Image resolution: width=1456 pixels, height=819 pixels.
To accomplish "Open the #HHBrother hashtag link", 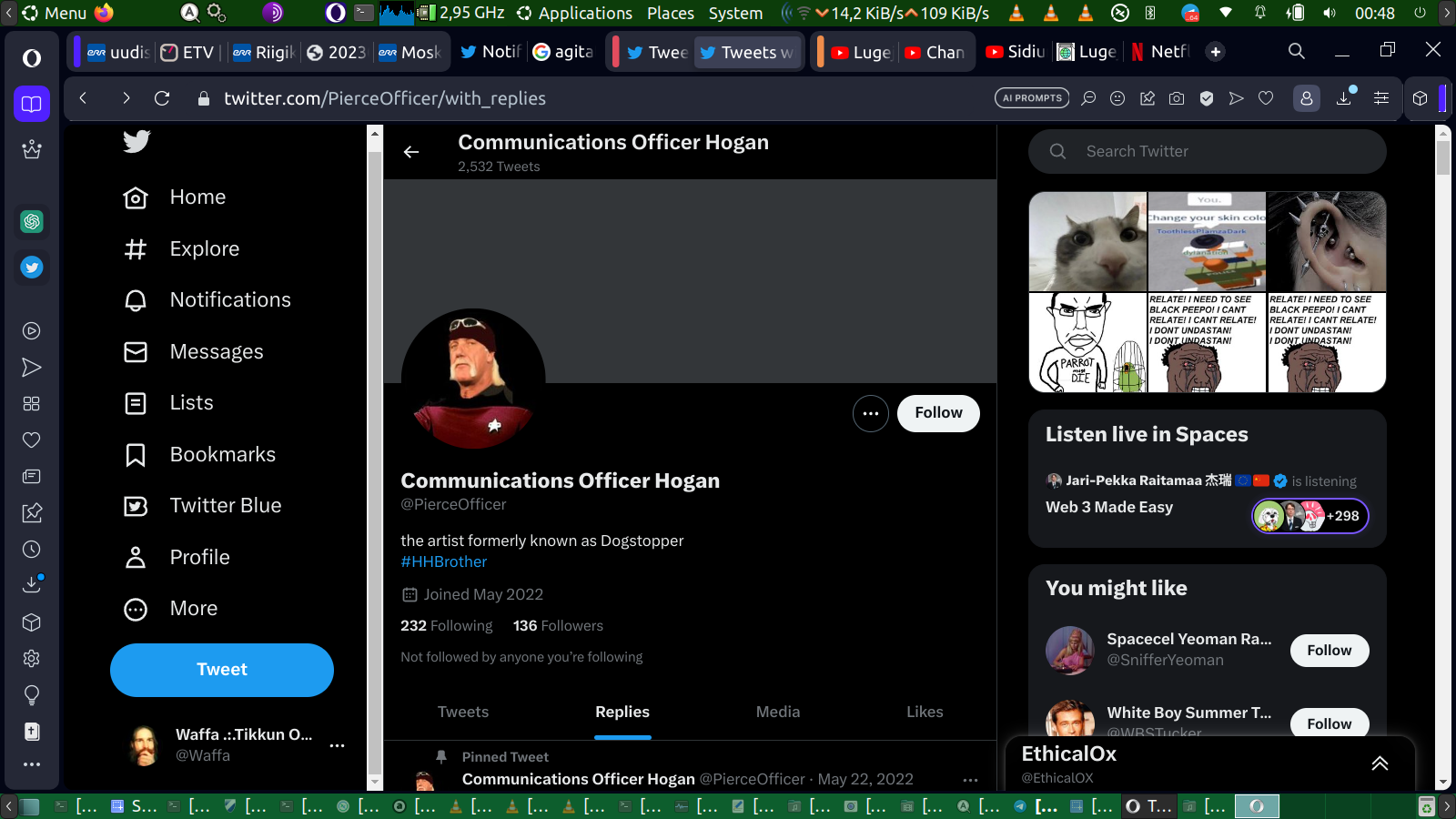I will [443, 561].
